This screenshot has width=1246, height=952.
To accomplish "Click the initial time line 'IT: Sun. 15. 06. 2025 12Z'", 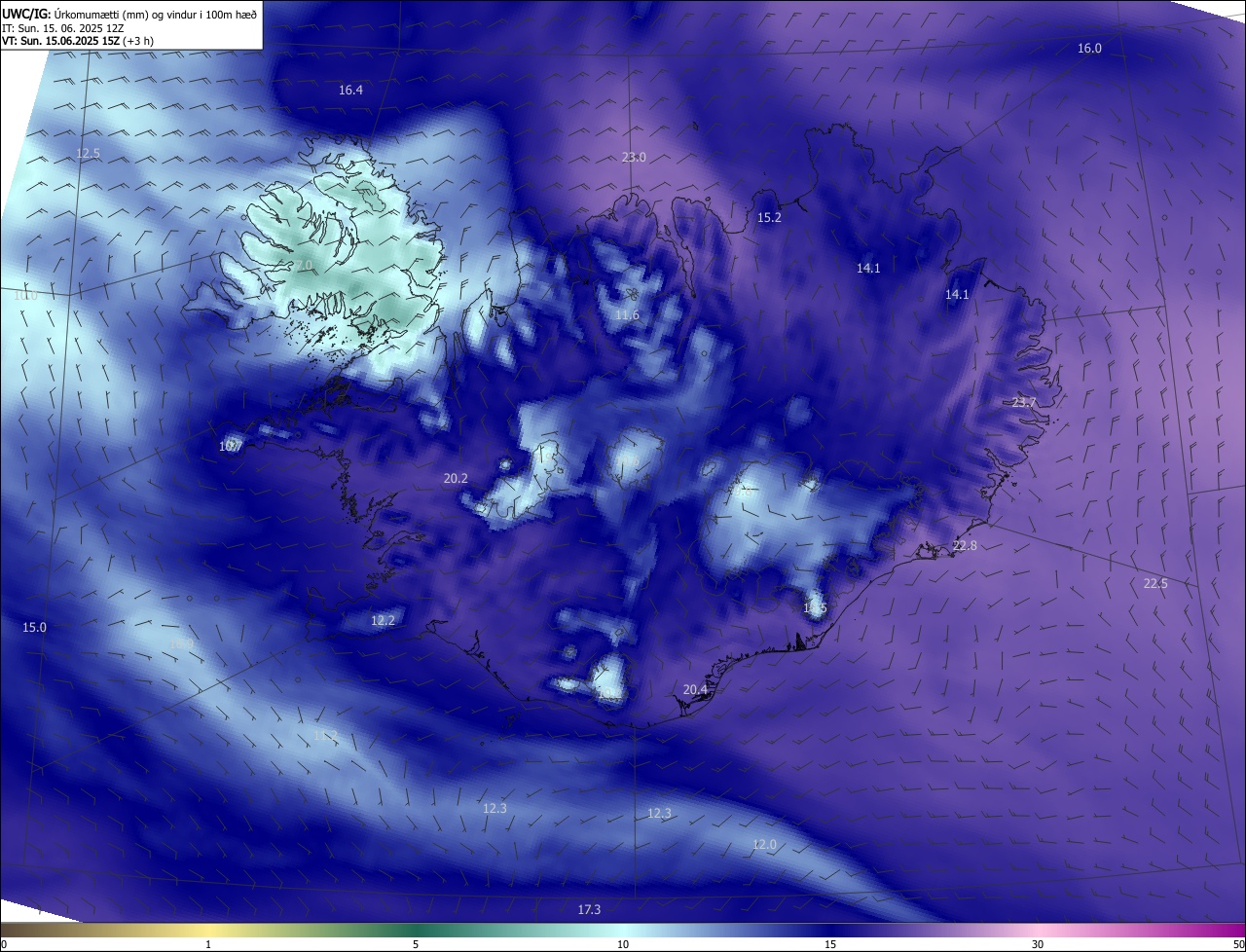I will tap(63, 28).
